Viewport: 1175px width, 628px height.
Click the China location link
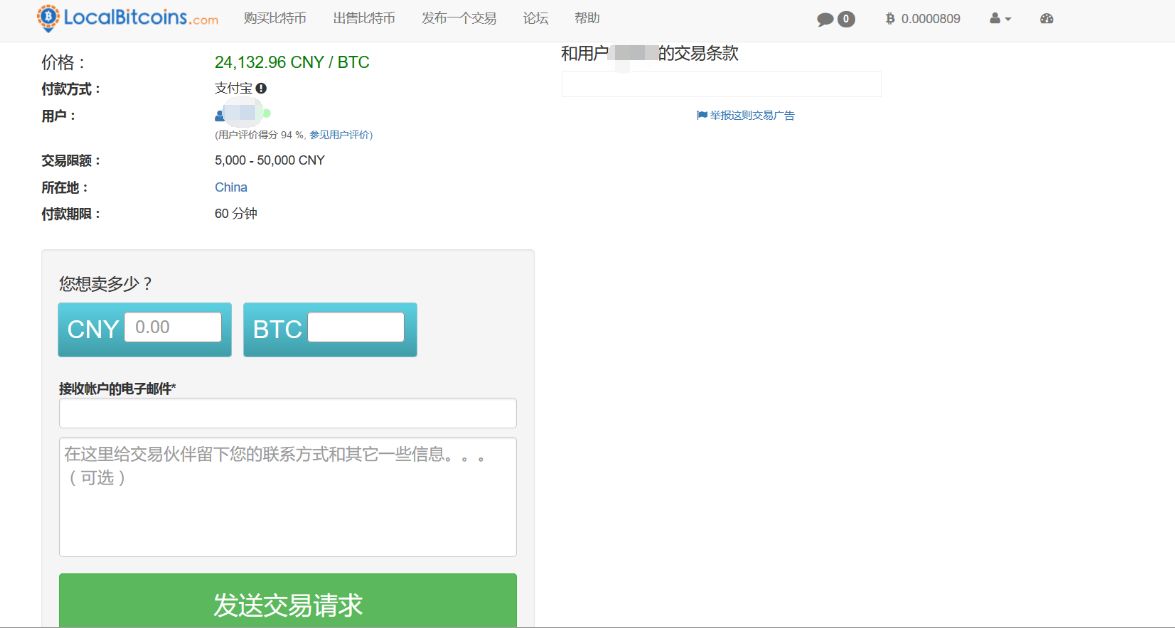click(231, 187)
